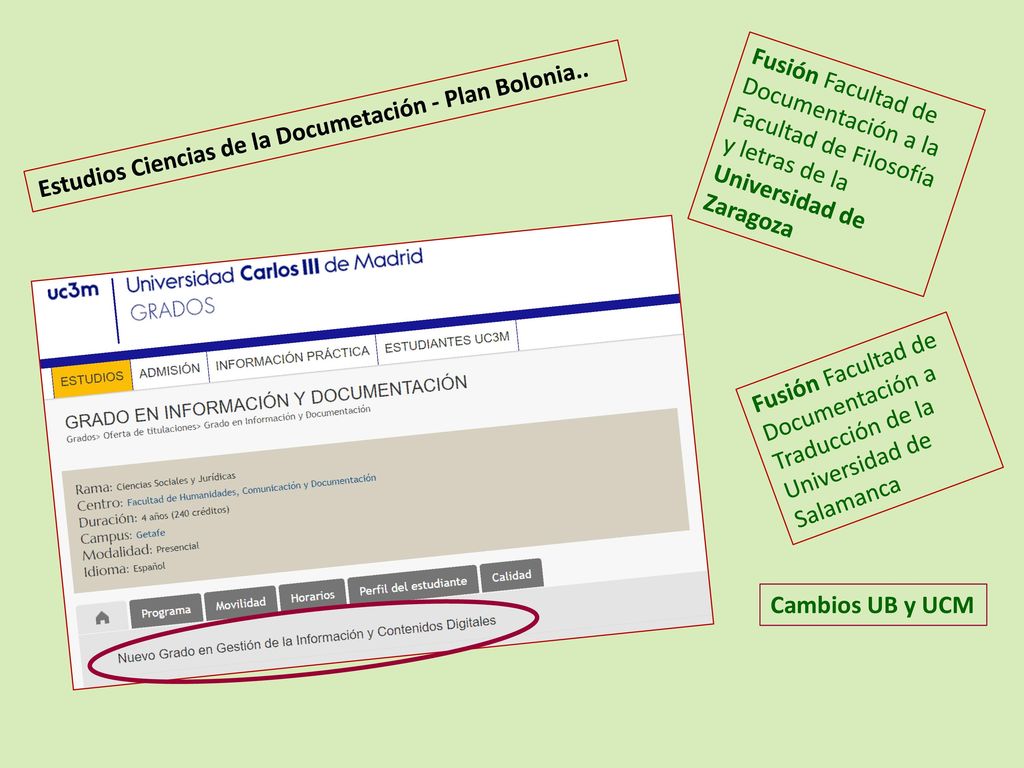Image resolution: width=1024 pixels, height=768 pixels.
Task: Open INFORMACIÓN PRÁCTICA tab
Action: click(293, 357)
